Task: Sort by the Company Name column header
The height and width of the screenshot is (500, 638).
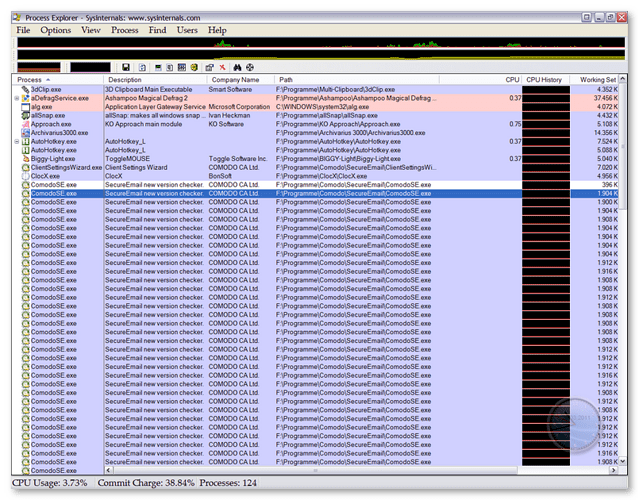Action: pyautogui.click(x=240, y=80)
